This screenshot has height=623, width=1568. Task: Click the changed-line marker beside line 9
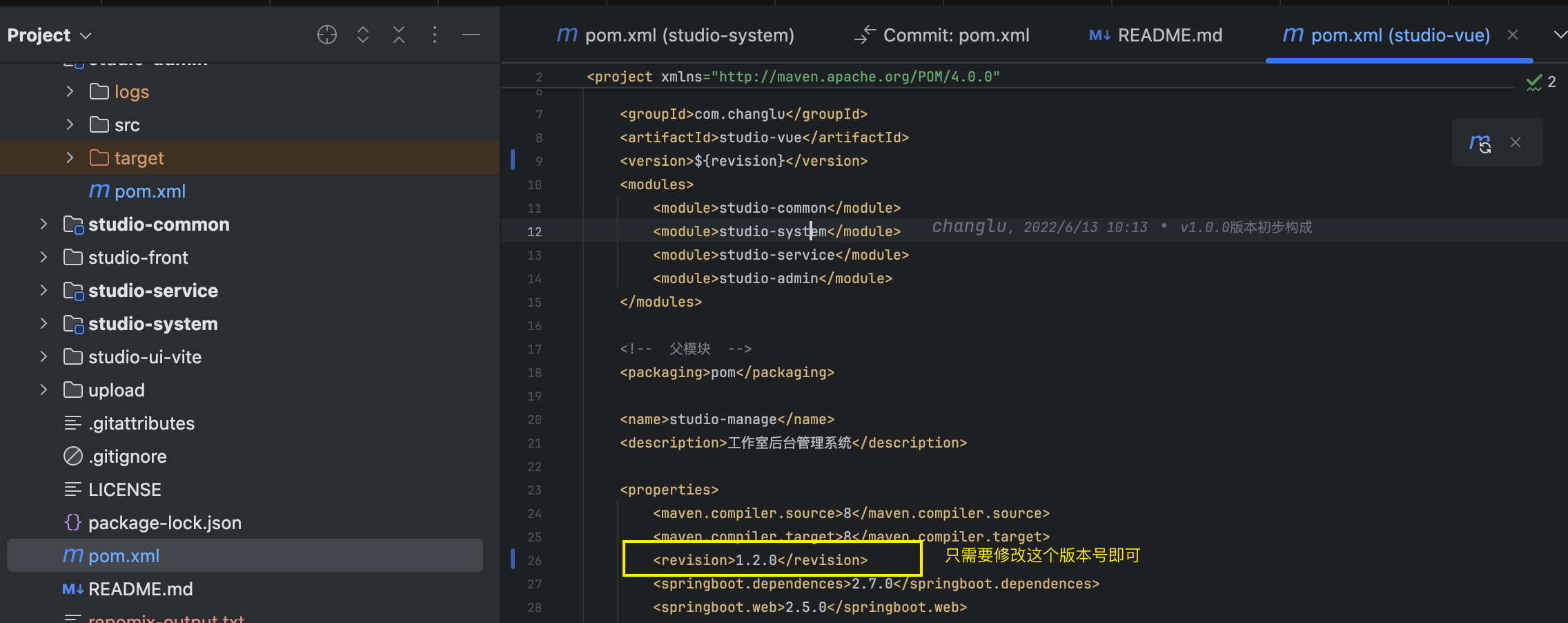513,160
